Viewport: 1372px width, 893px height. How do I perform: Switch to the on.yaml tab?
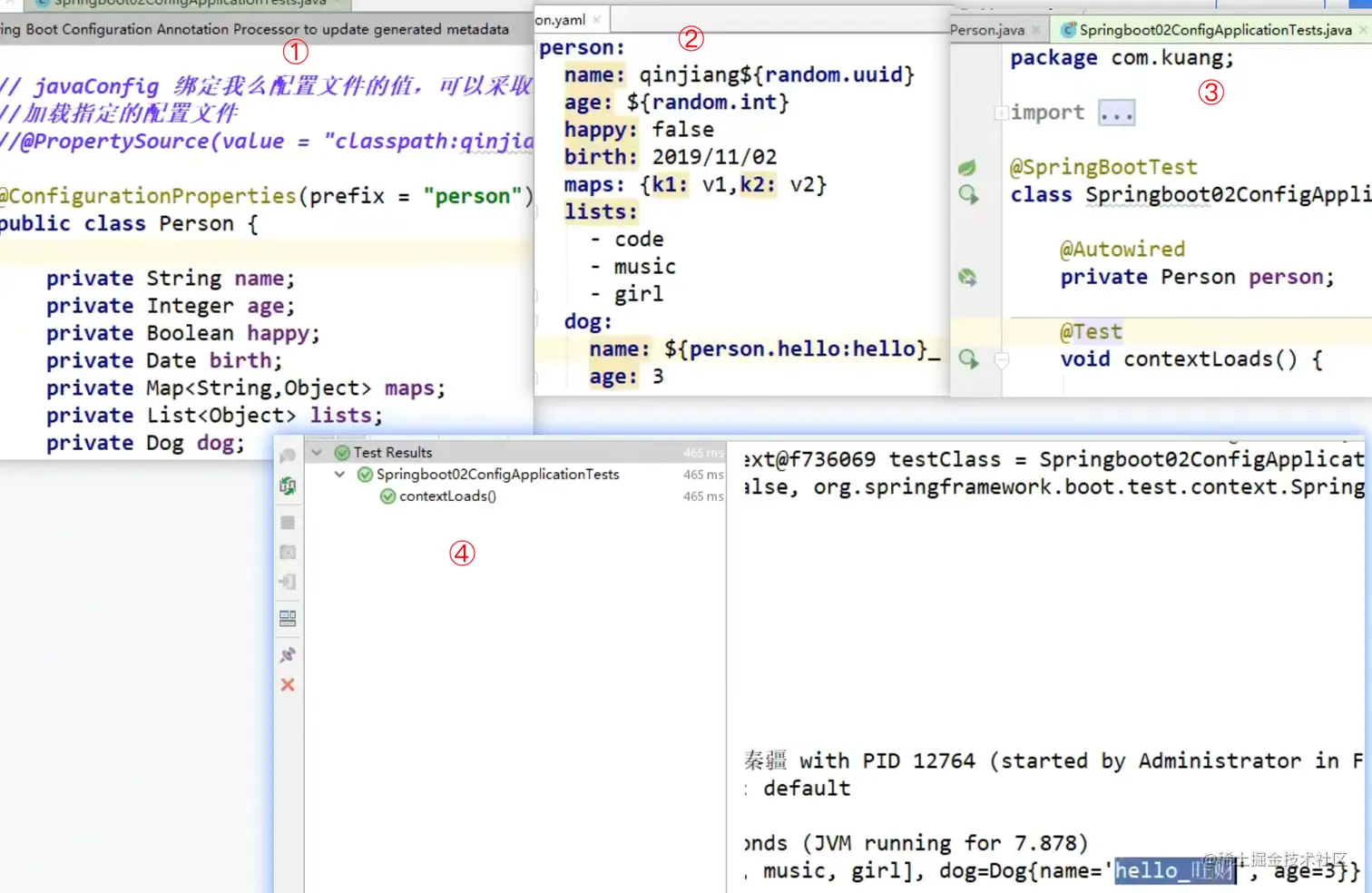[x=570, y=19]
